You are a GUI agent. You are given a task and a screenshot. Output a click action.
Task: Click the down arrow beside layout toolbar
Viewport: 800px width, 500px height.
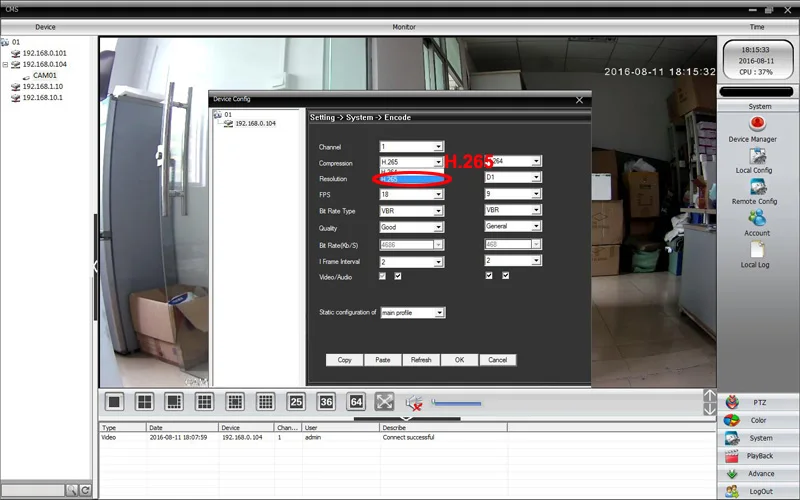709,409
